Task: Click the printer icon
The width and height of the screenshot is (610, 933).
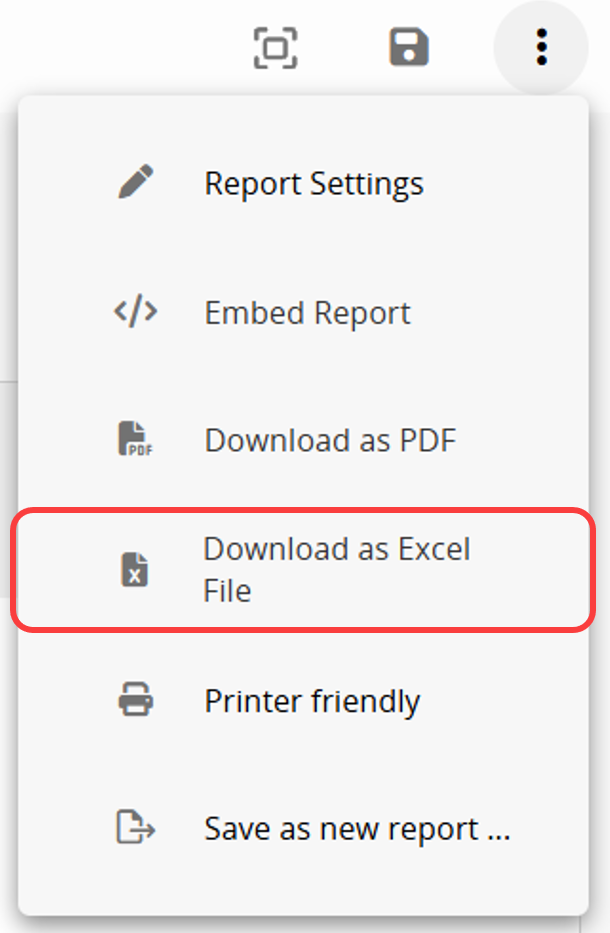Action: point(136,699)
